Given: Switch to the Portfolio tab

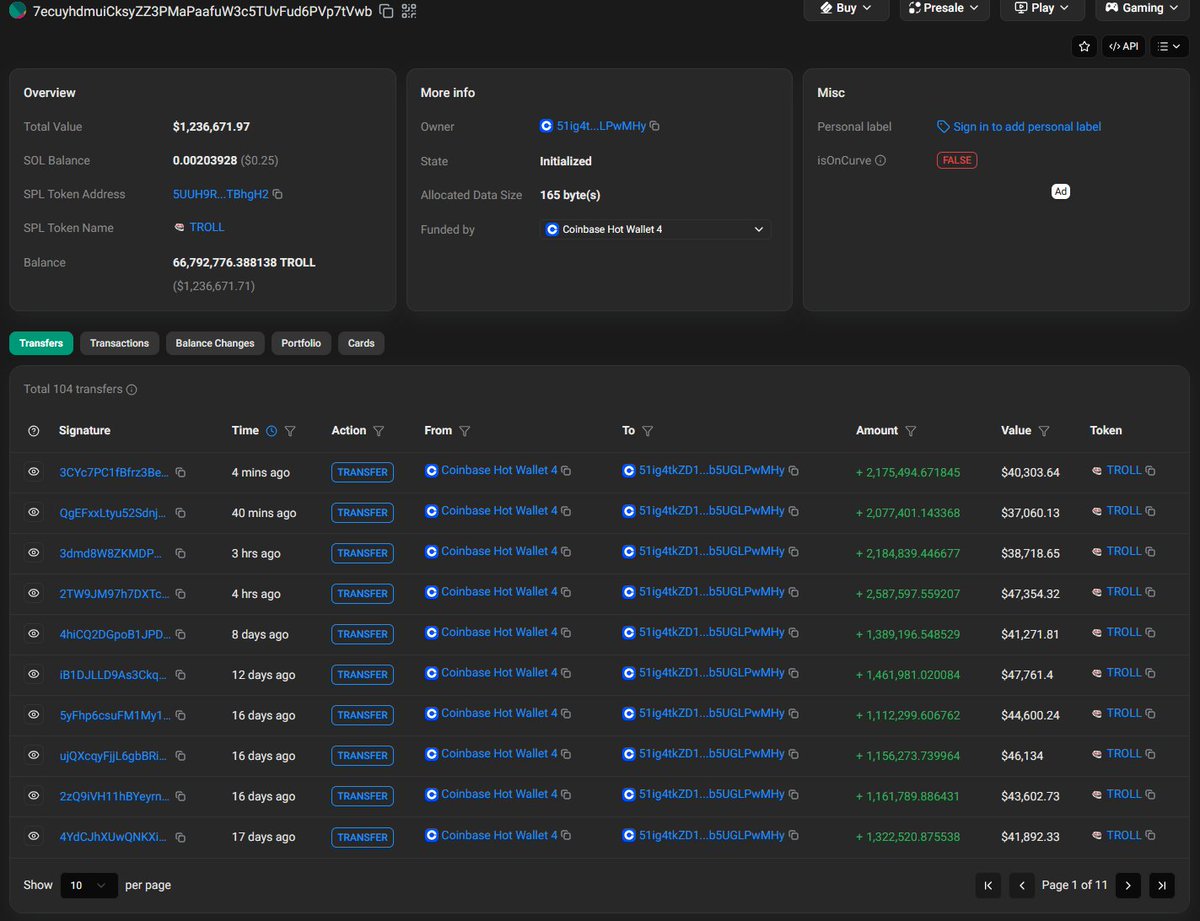Looking at the screenshot, I should pos(301,343).
